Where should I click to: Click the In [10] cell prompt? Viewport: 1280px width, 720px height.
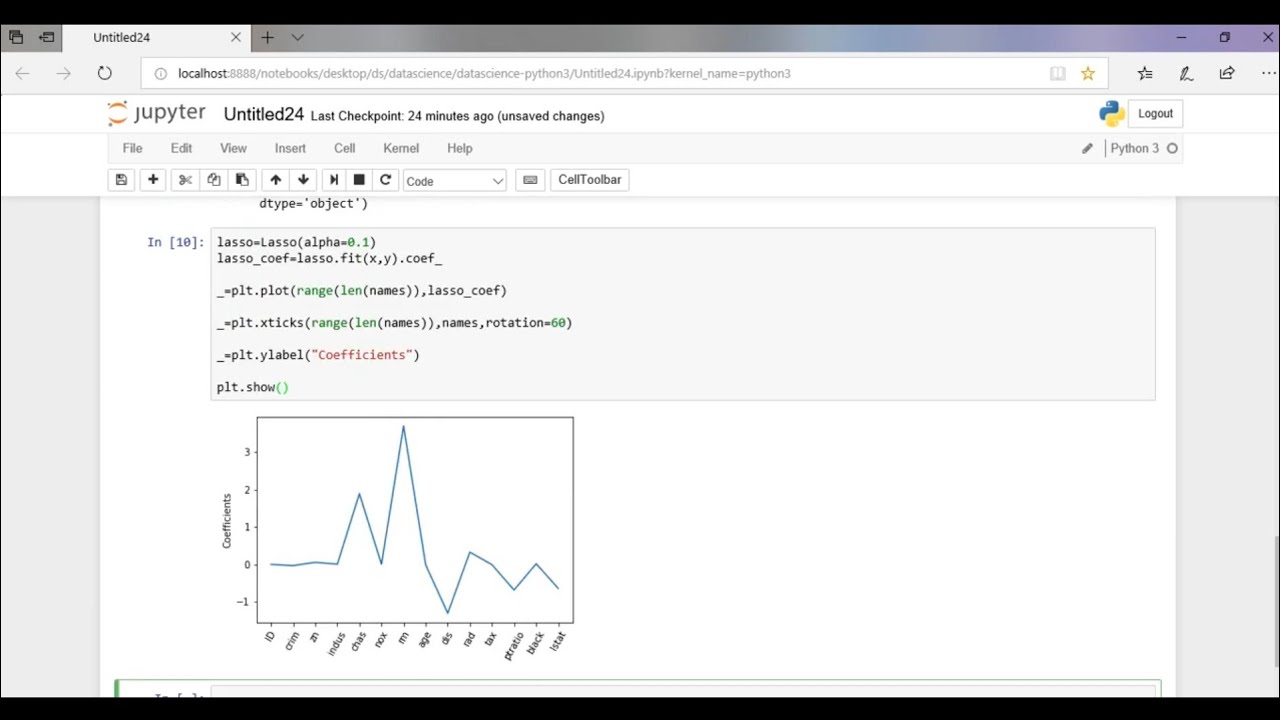coord(175,242)
